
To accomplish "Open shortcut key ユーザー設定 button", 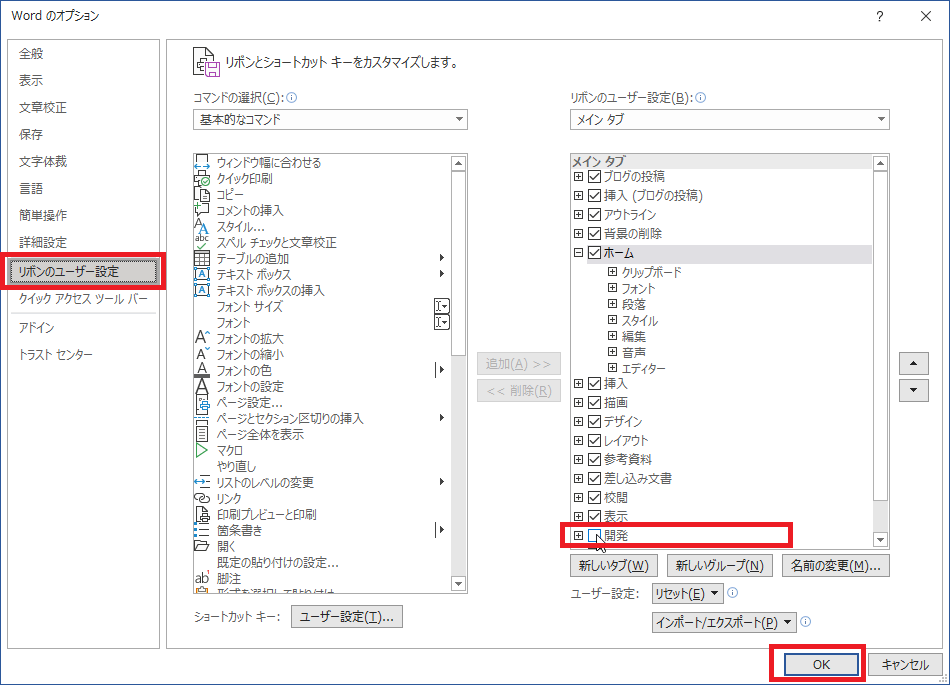I will pyautogui.click(x=347, y=617).
